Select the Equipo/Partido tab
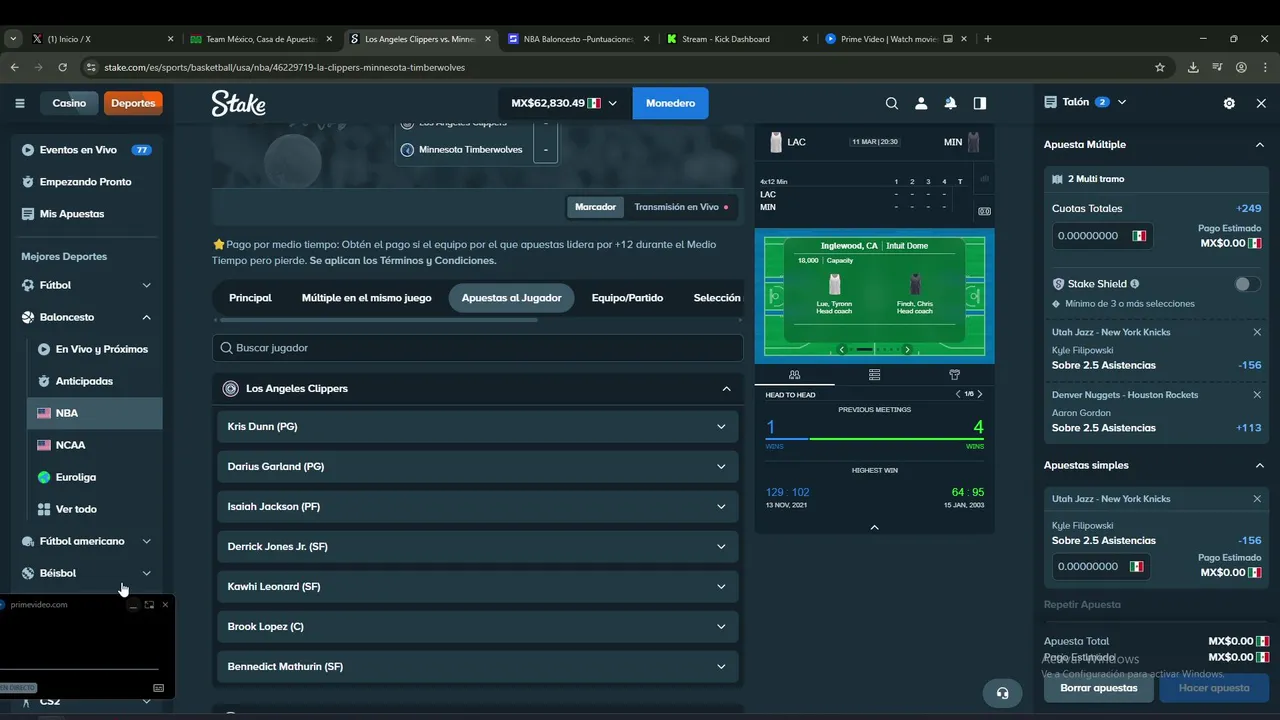The height and width of the screenshot is (720, 1280). coord(627,298)
